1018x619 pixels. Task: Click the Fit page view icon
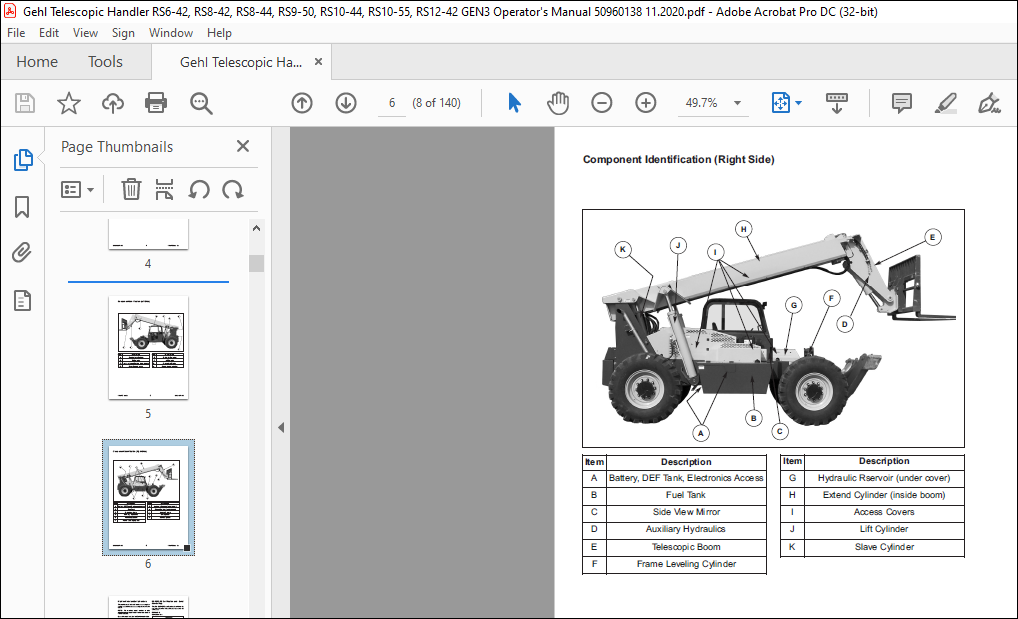click(x=780, y=103)
